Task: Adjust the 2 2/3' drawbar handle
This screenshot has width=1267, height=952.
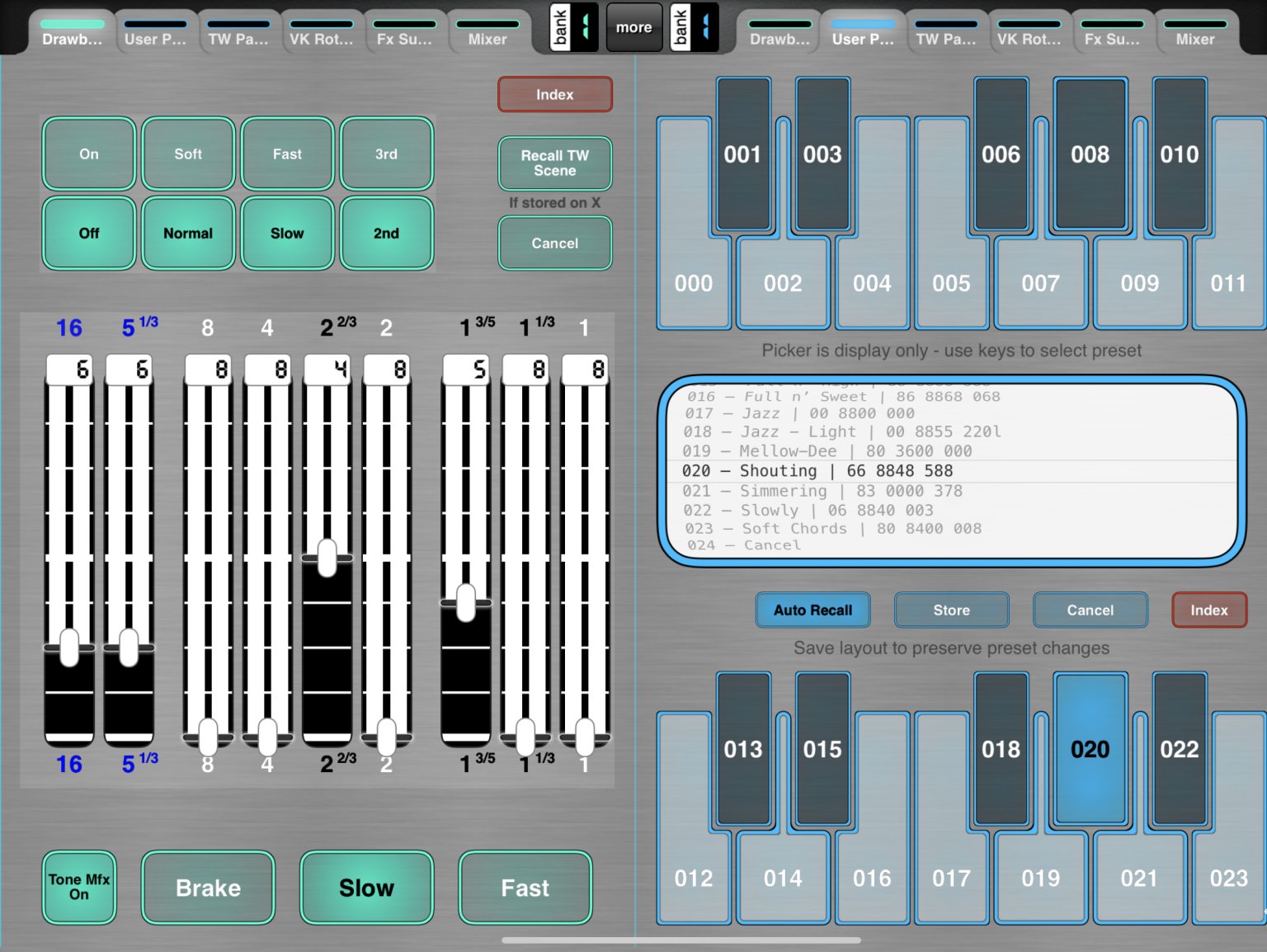Action: (x=327, y=558)
